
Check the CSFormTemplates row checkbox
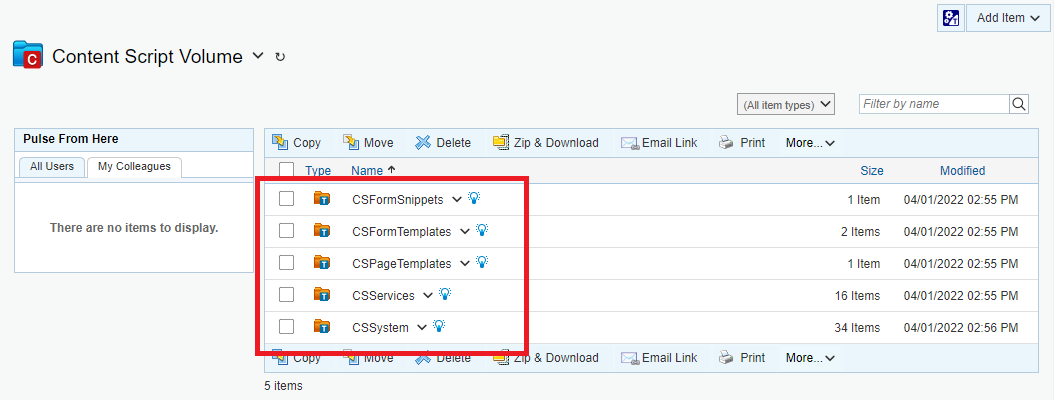pos(286,231)
